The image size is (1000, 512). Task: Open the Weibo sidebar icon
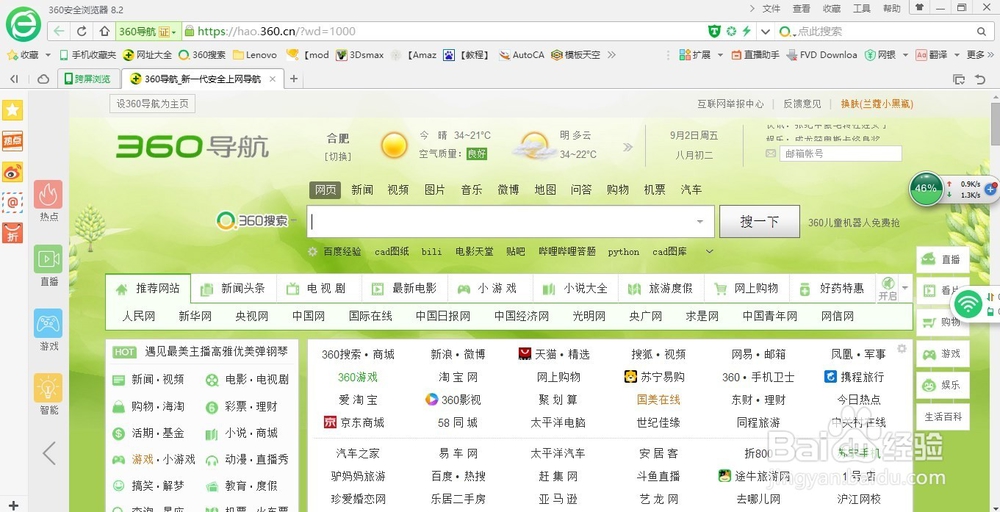(13, 171)
